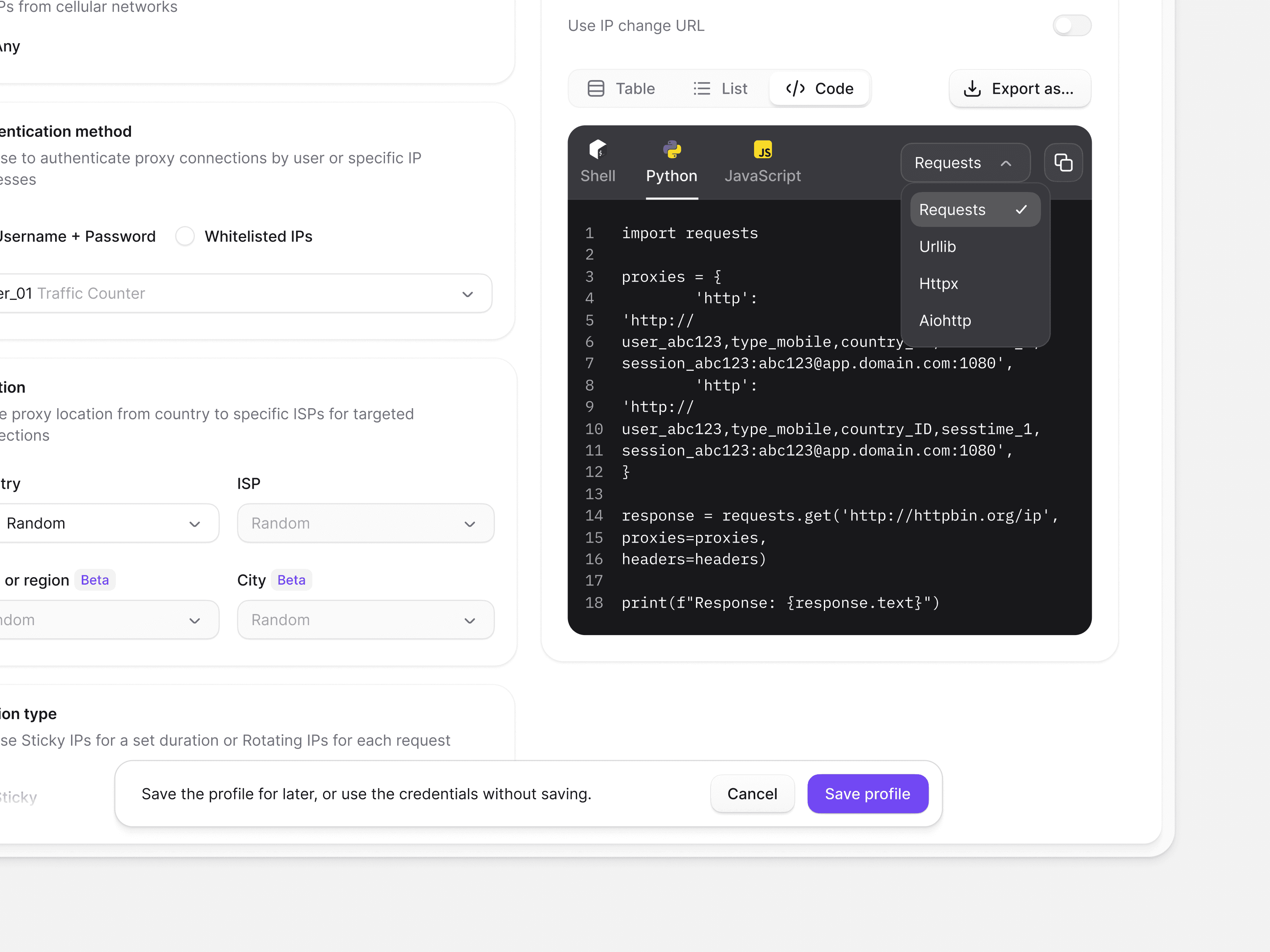Image resolution: width=1270 pixels, height=952 pixels.
Task: Collapse the Requests library dropdown
Action: (x=964, y=163)
